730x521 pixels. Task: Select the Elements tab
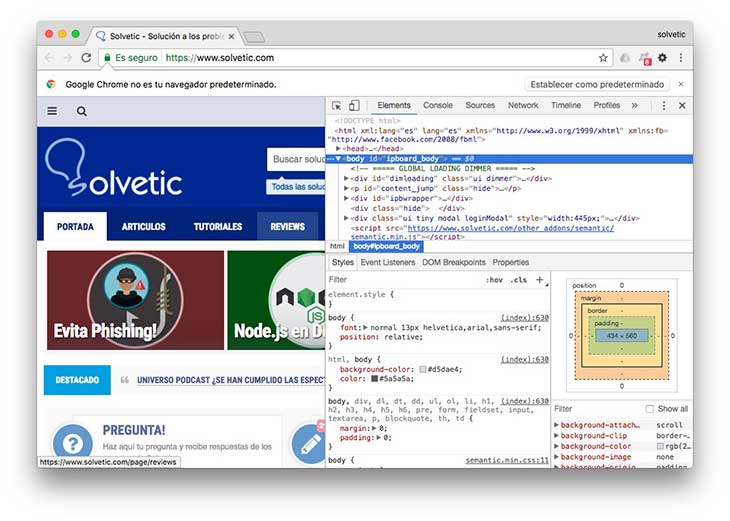coord(394,105)
